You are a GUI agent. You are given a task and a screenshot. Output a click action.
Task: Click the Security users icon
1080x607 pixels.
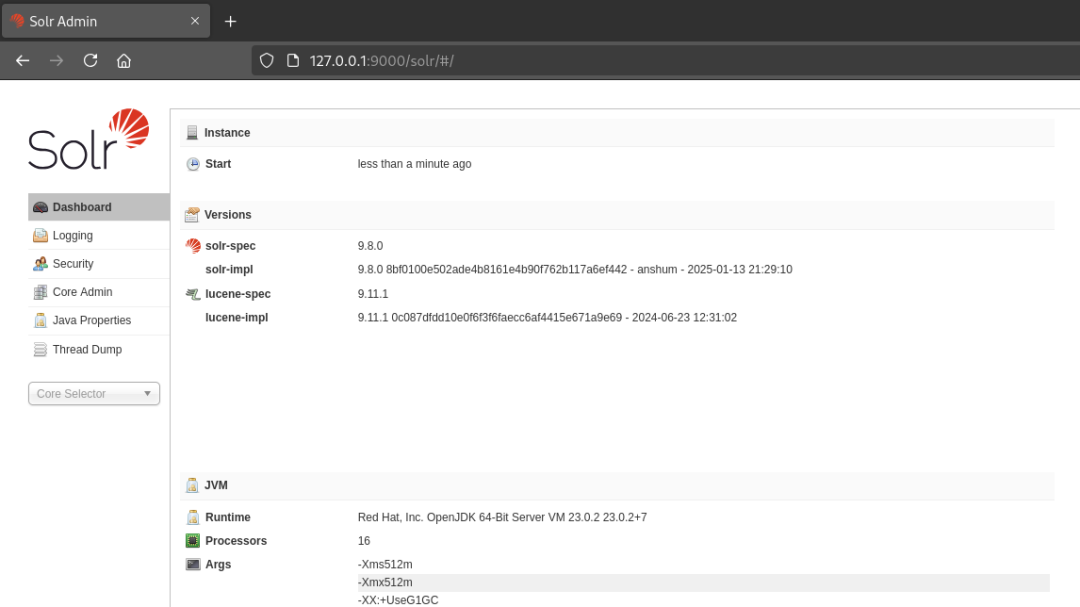click(x=40, y=264)
